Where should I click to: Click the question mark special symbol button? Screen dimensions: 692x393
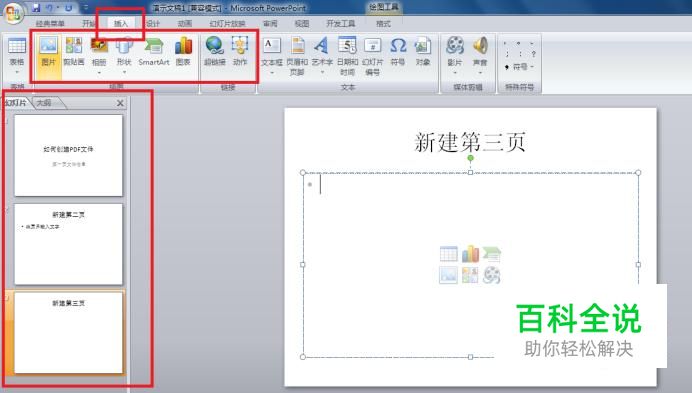click(533, 54)
